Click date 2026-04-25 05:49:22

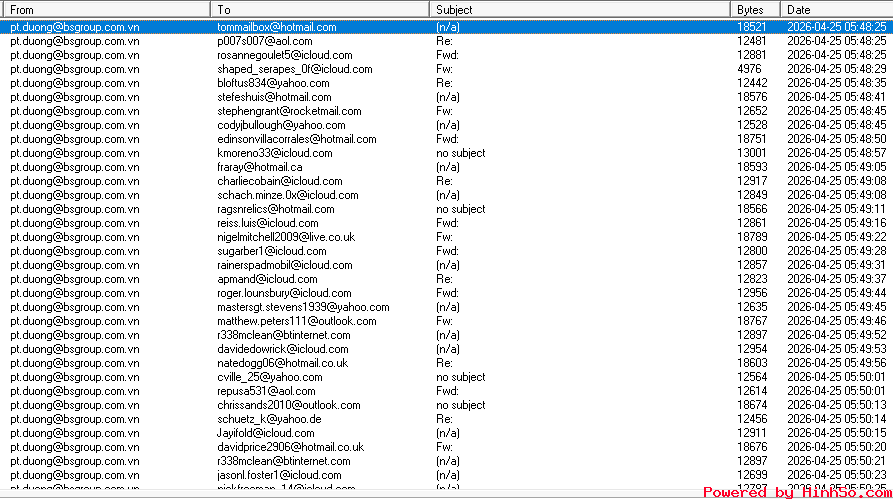837,237
